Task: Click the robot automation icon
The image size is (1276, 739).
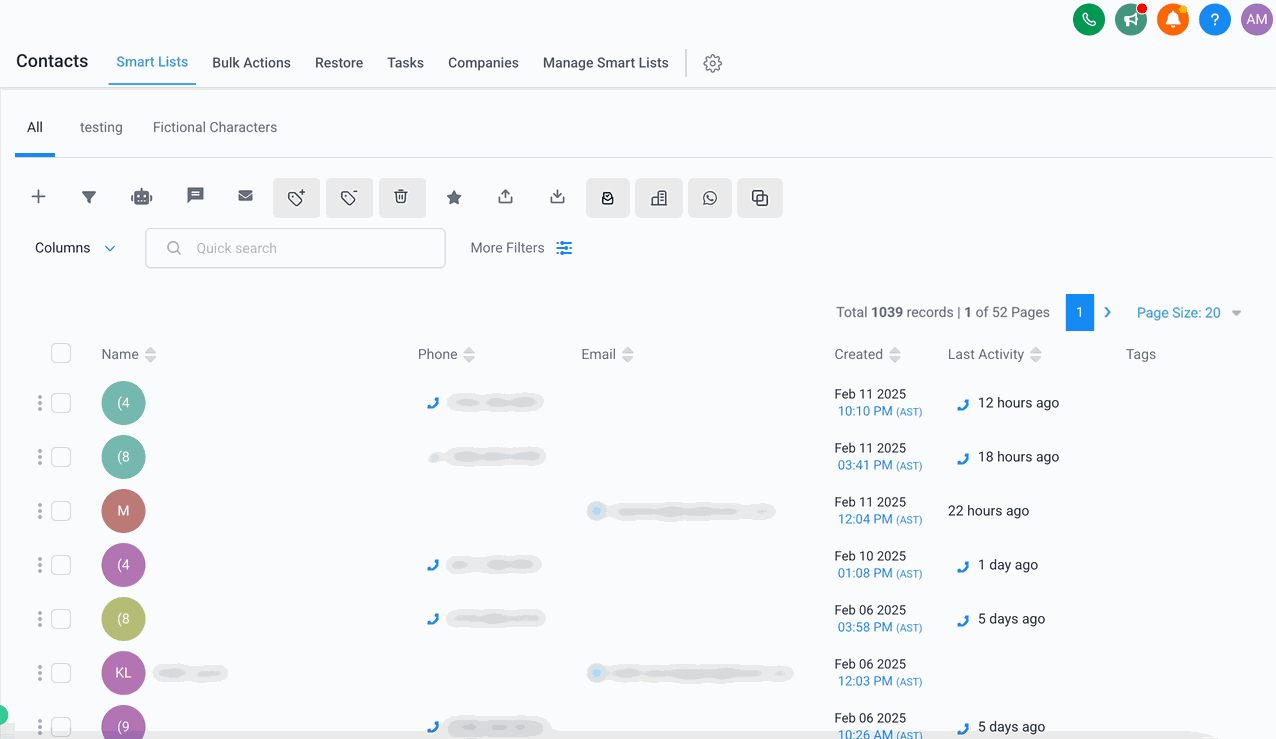Action: 142,197
